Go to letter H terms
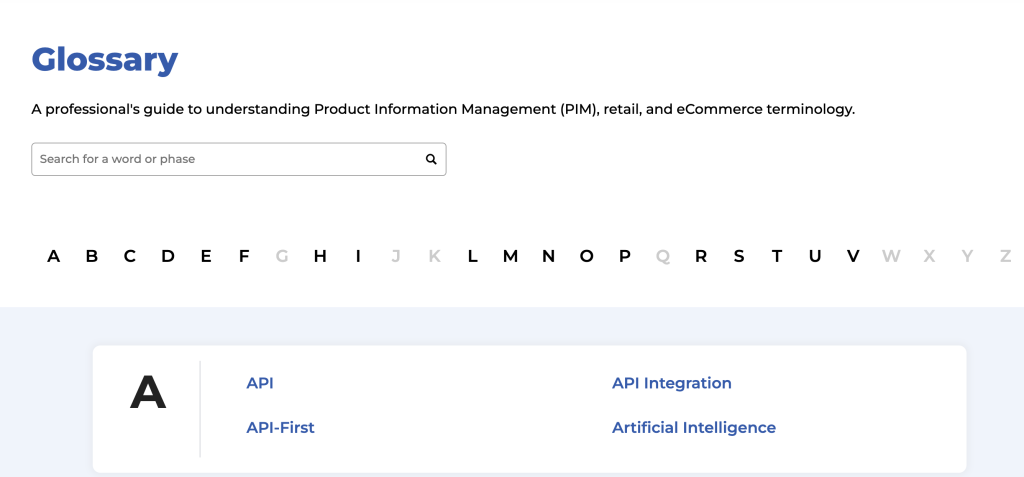This screenshot has width=1024, height=477. (320, 256)
